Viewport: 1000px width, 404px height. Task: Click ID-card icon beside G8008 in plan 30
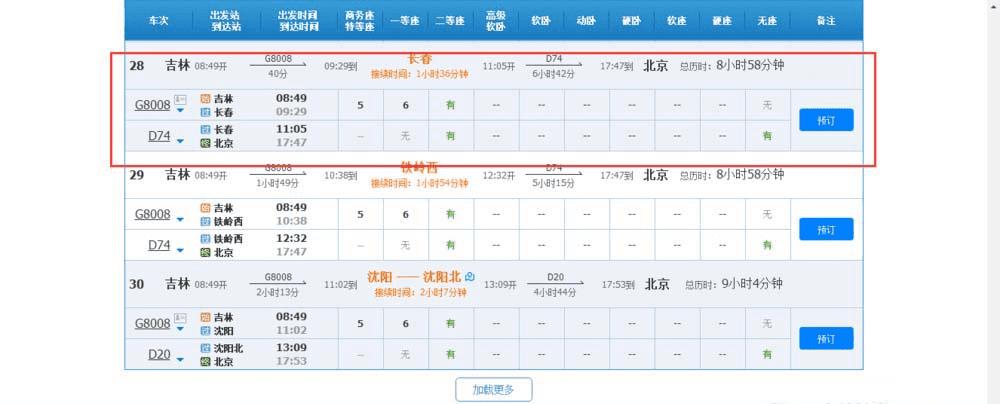pos(180,317)
